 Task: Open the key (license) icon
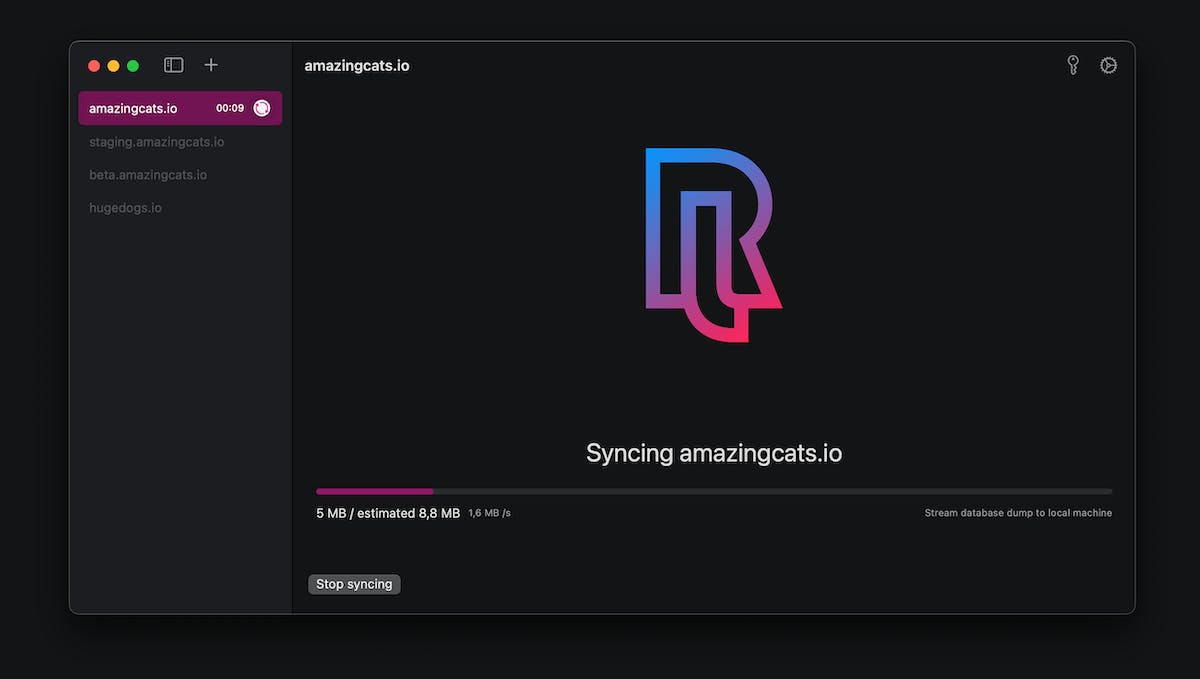(1073, 65)
